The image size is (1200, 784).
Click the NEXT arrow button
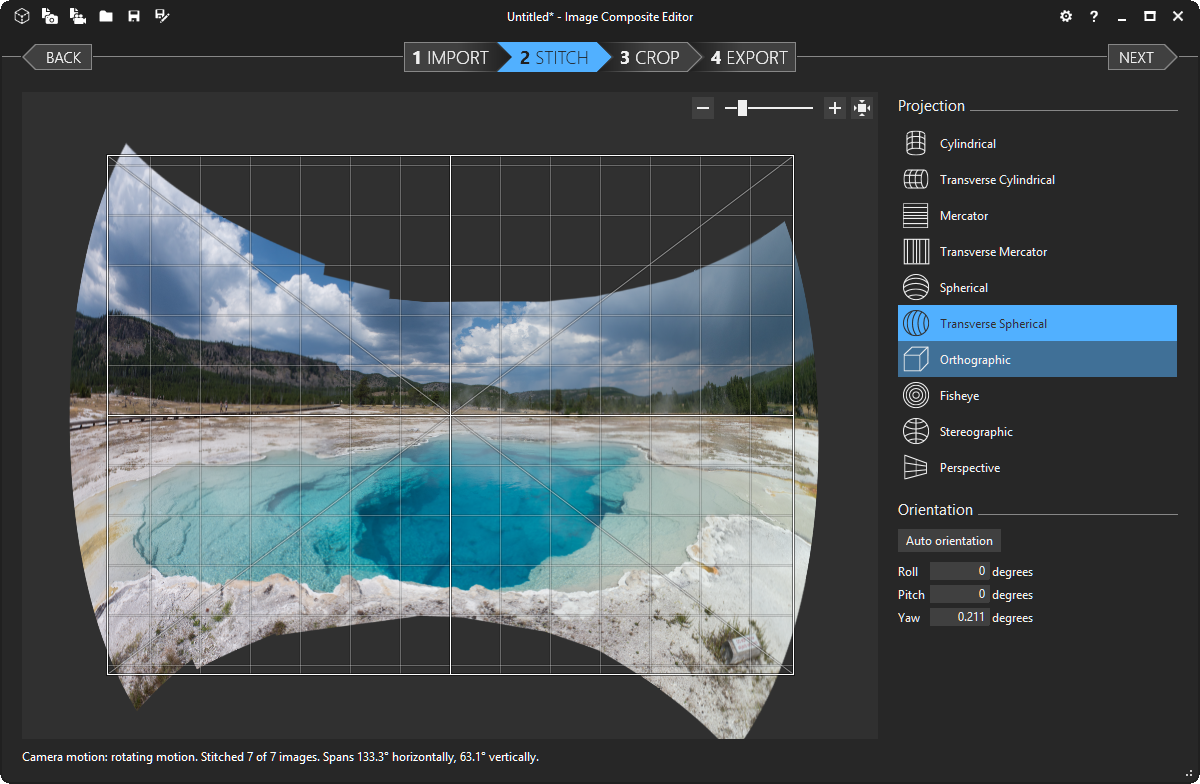pos(1140,57)
